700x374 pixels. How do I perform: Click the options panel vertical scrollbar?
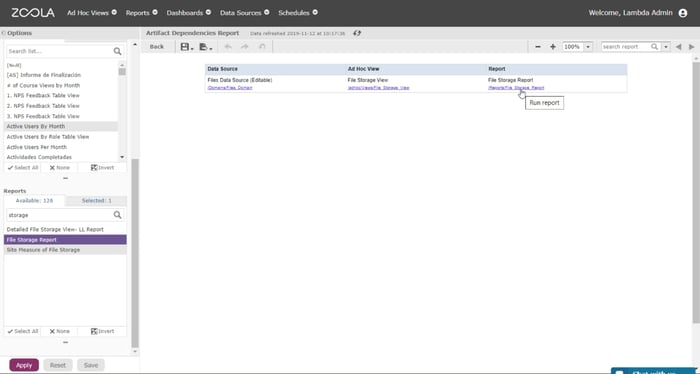click(135, 253)
